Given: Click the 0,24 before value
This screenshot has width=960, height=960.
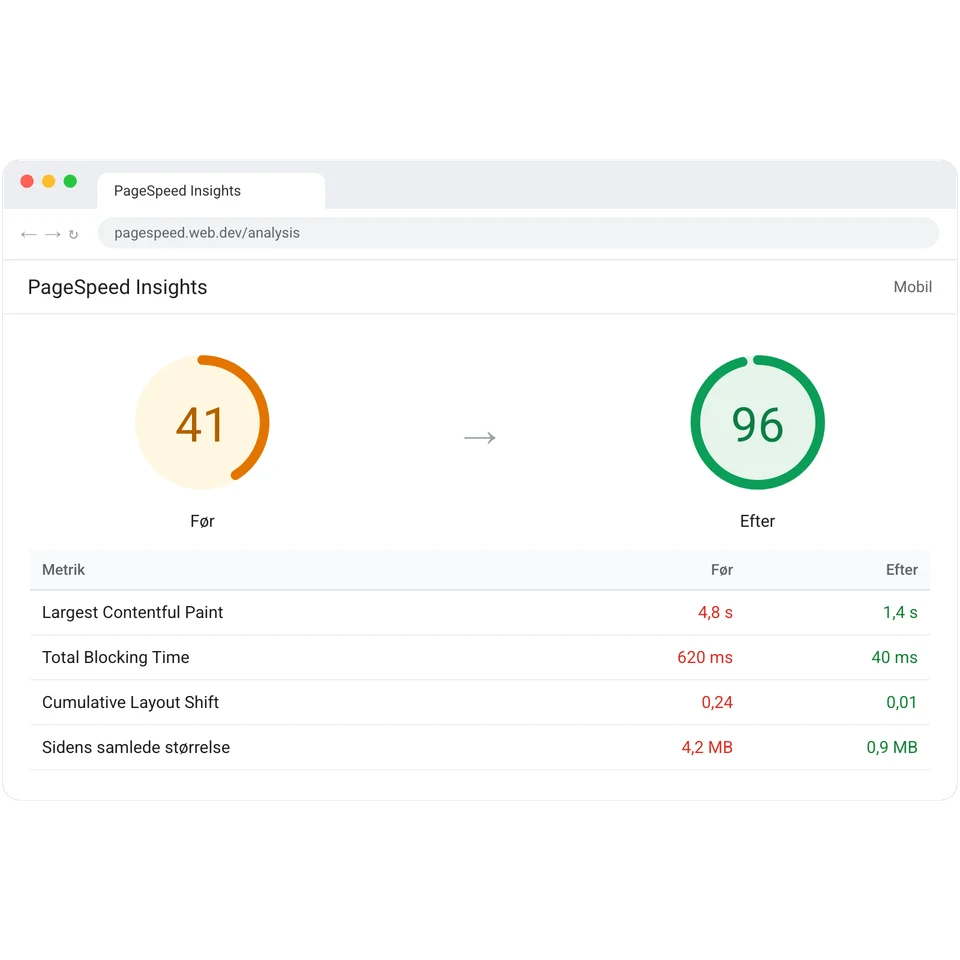Looking at the screenshot, I should 717,702.
